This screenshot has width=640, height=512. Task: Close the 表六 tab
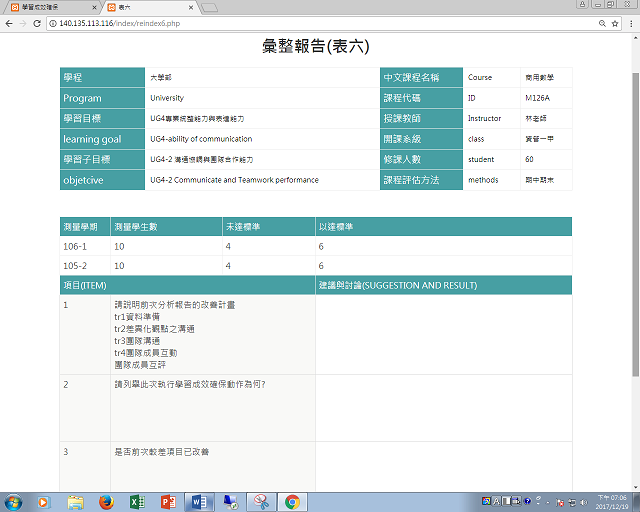pyautogui.click(x=191, y=7)
